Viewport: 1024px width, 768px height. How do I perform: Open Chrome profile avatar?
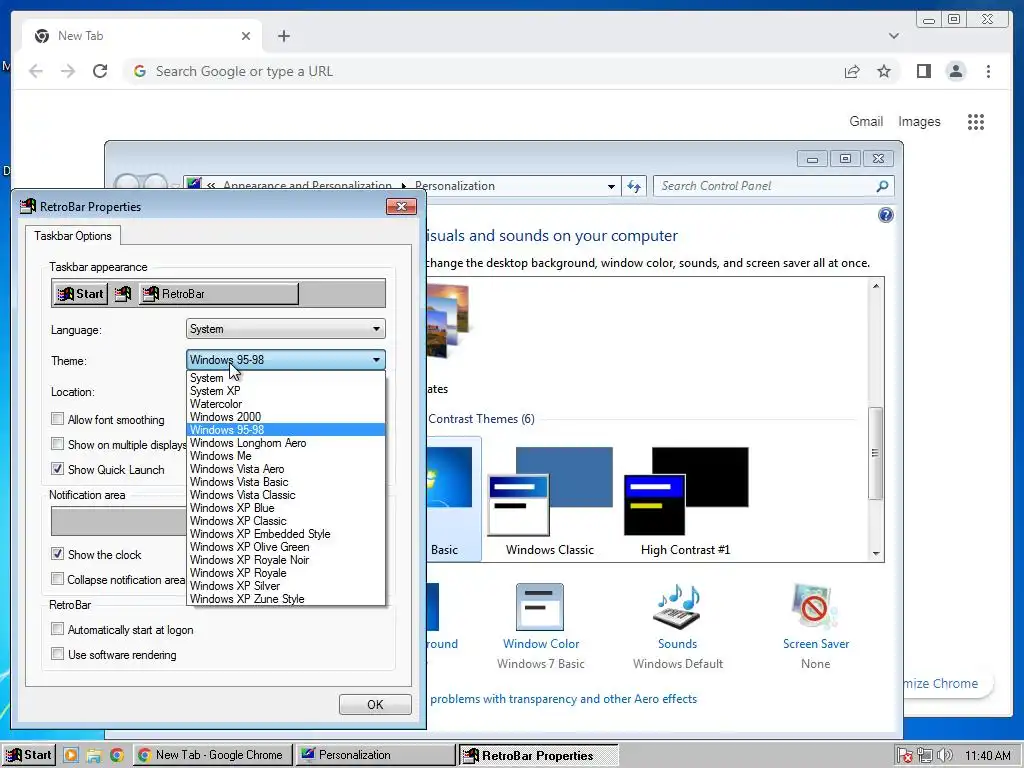(955, 71)
